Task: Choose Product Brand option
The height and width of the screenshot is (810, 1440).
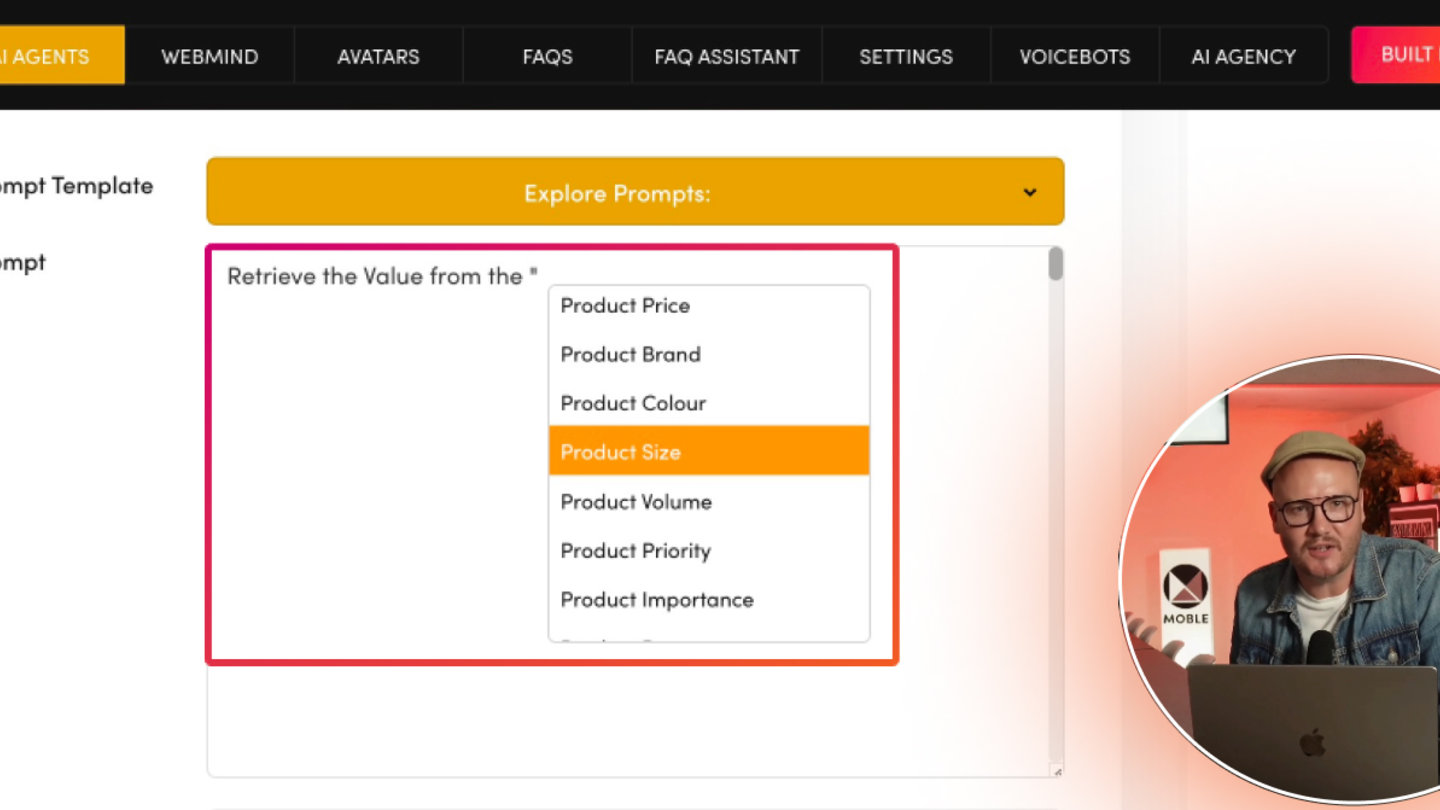Action: coord(630,355)
